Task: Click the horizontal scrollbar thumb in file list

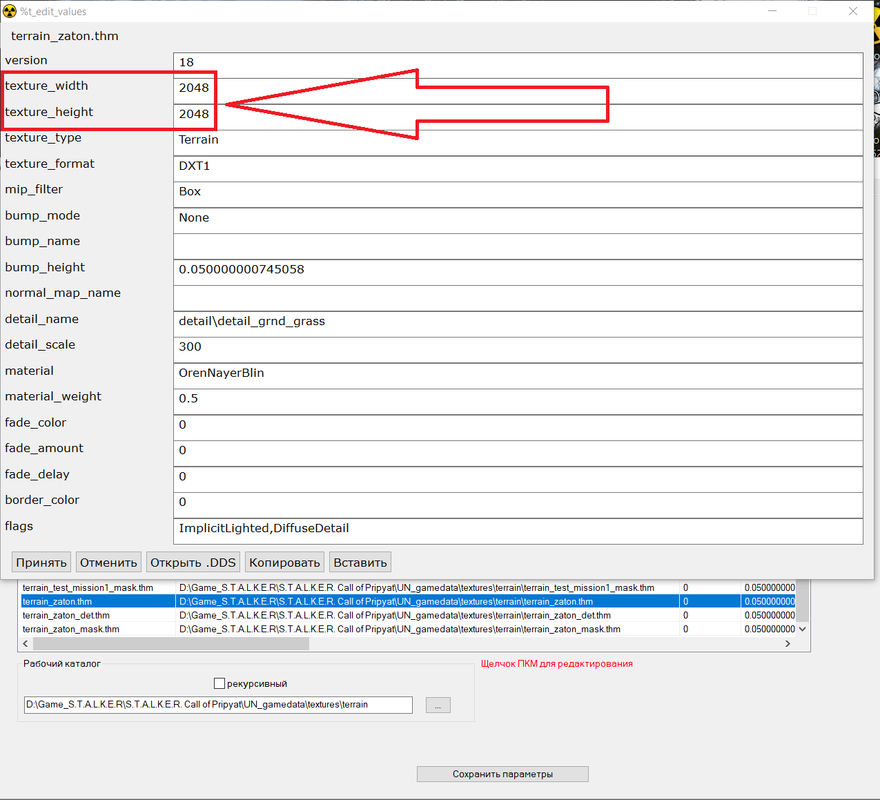Action: click(171, 643)
